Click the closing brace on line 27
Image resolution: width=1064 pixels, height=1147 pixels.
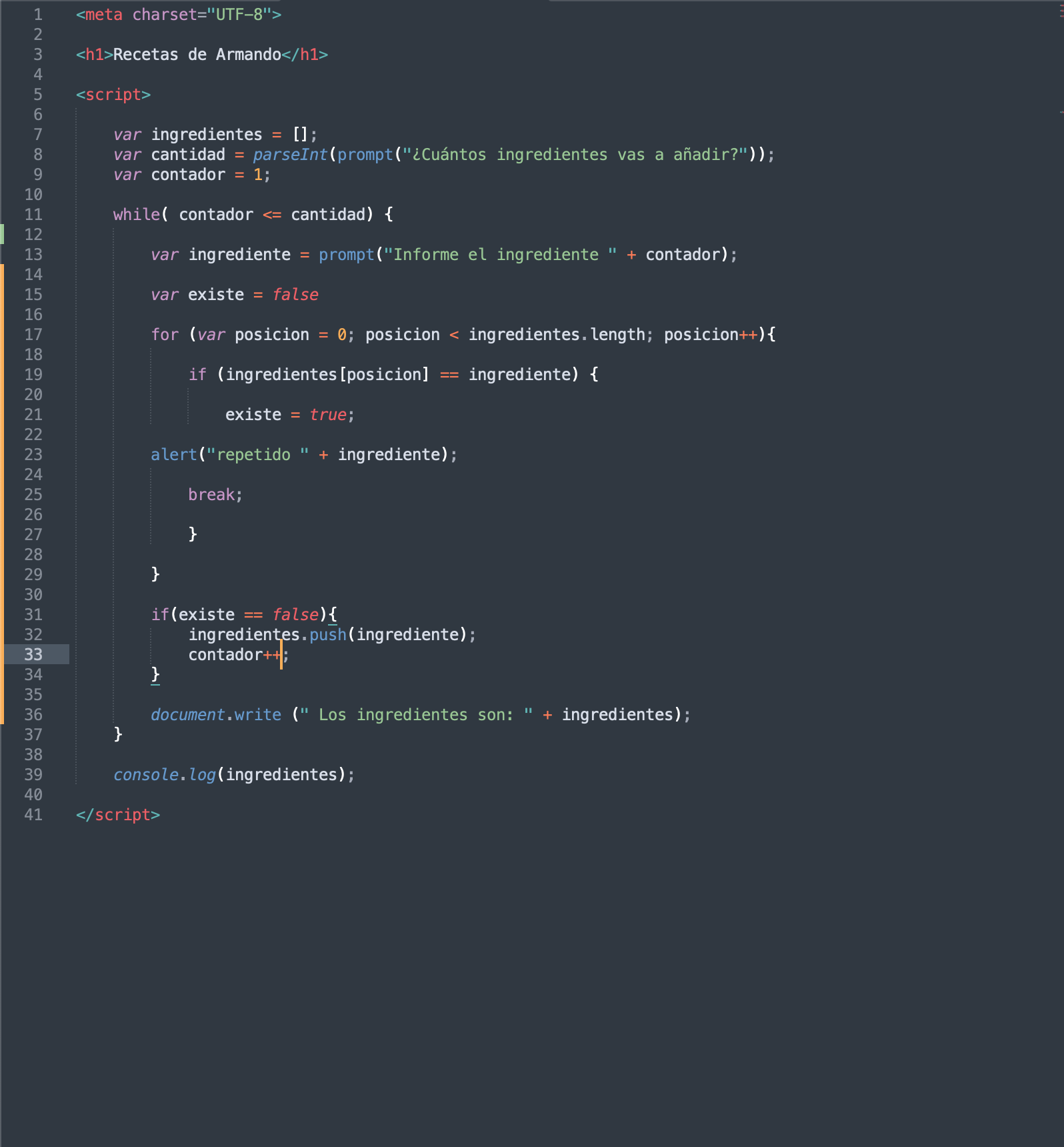[193, 534]
